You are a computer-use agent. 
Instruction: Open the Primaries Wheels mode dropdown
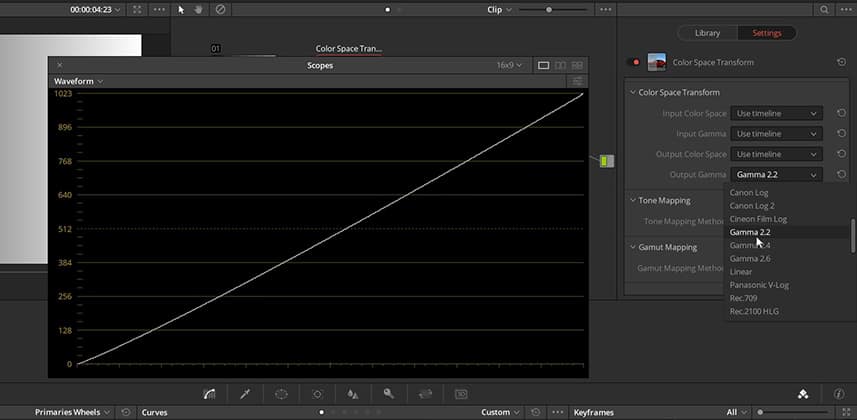point(72,412)
